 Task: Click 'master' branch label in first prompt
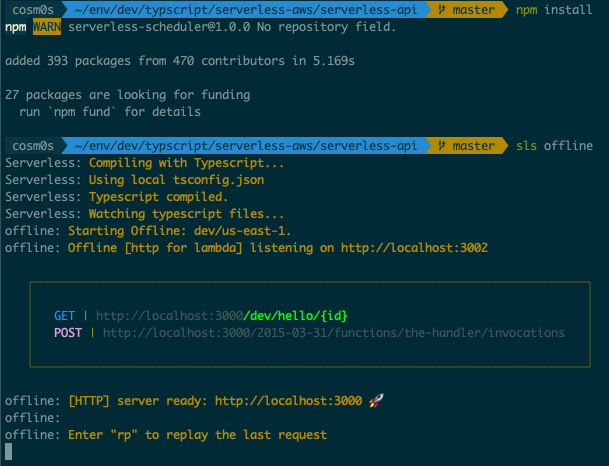pos(473,9)
